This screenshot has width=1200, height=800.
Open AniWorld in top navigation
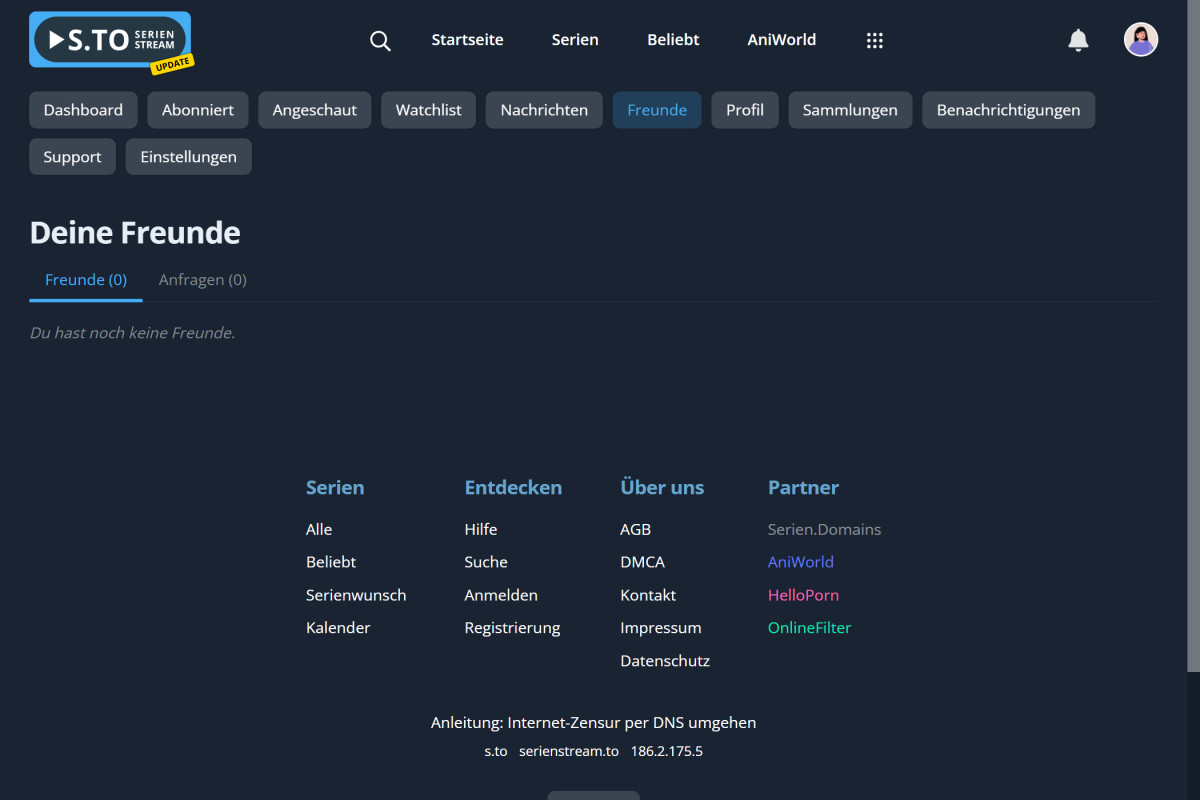tap(781, 40)
